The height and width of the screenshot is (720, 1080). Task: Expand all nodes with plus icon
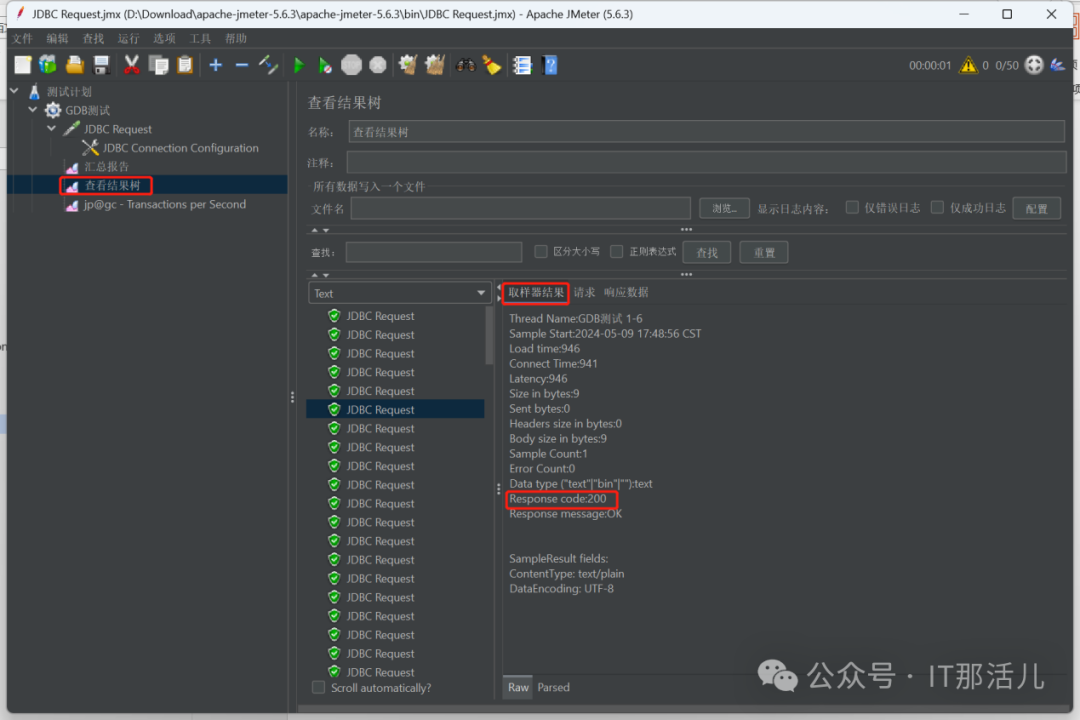click(x=216, y=65)
